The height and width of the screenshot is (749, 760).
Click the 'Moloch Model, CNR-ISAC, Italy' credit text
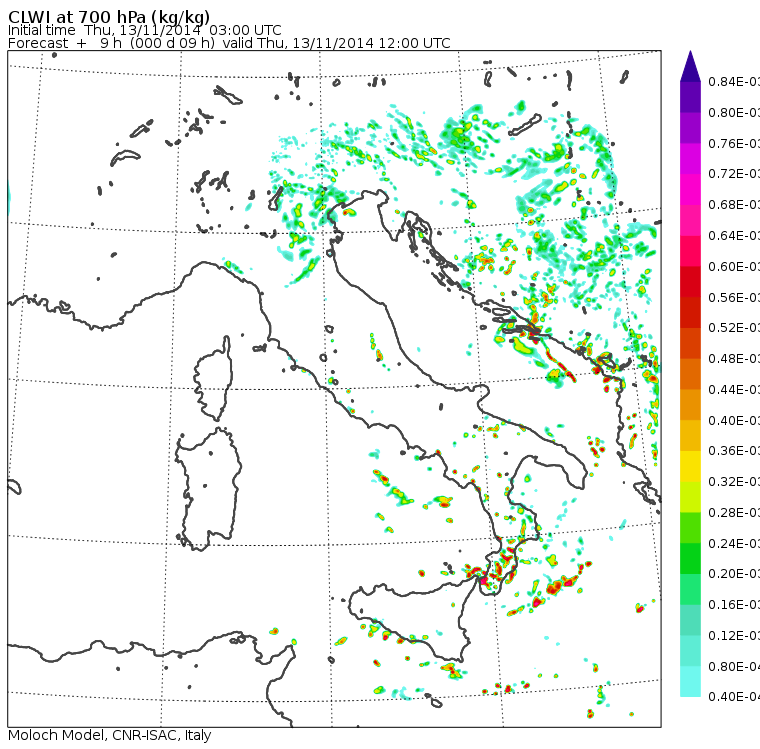[x=110, y=735]
